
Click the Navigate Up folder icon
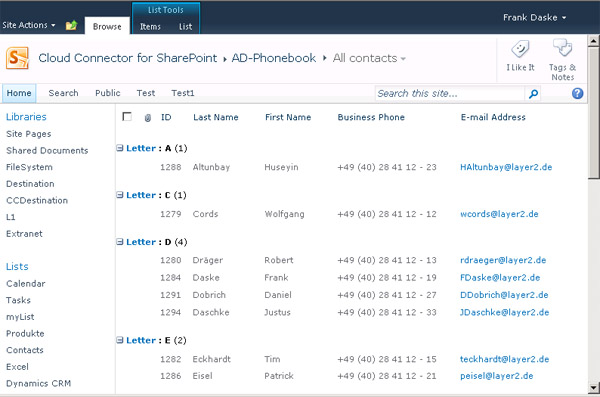71,26
